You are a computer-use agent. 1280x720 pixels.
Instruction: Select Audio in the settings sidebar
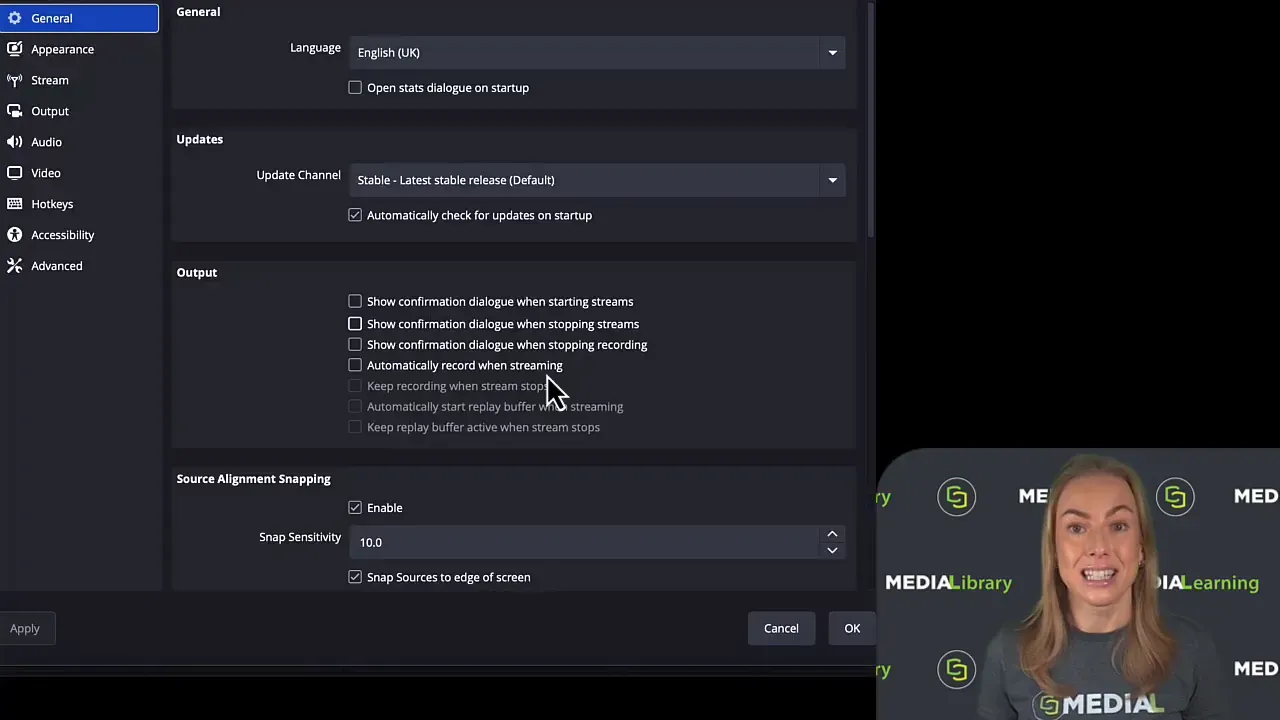79,142
